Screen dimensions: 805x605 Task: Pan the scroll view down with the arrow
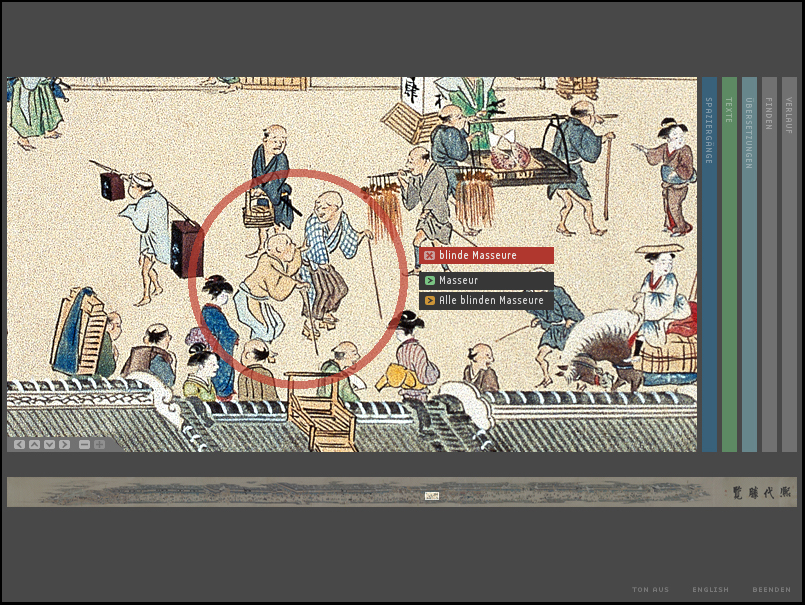[49, 444]
